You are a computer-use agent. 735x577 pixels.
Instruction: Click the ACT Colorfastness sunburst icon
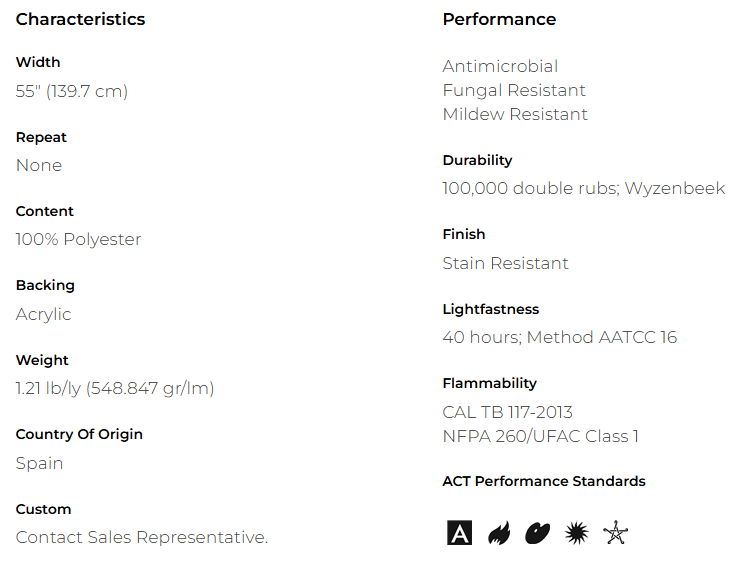click(576, 533)
